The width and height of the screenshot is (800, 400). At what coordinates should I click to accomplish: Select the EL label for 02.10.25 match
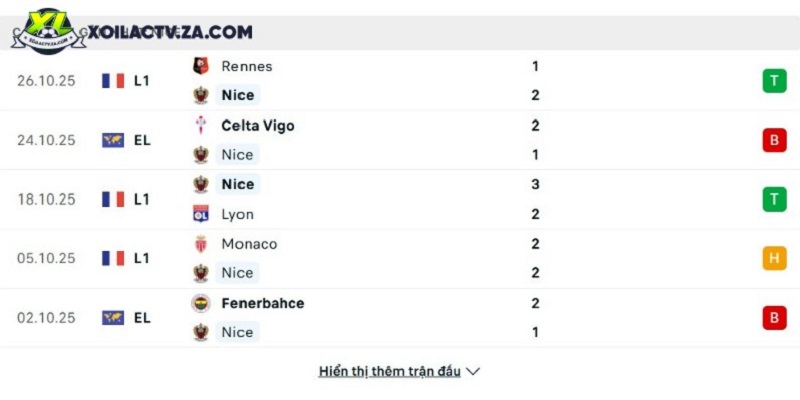(142, 318)
